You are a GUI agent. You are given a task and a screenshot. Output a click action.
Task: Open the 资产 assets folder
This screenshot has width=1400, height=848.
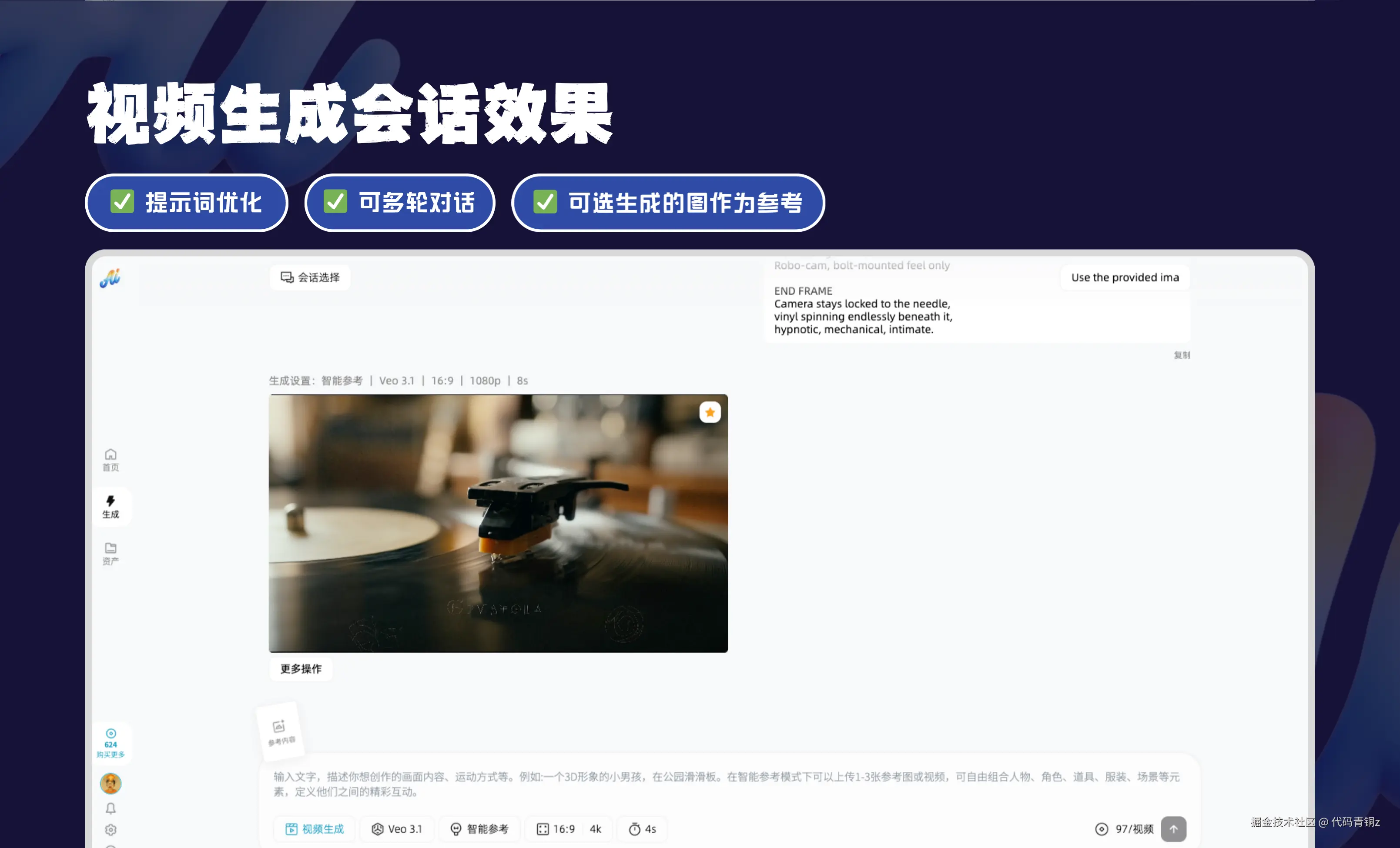(x=110, y=553)
